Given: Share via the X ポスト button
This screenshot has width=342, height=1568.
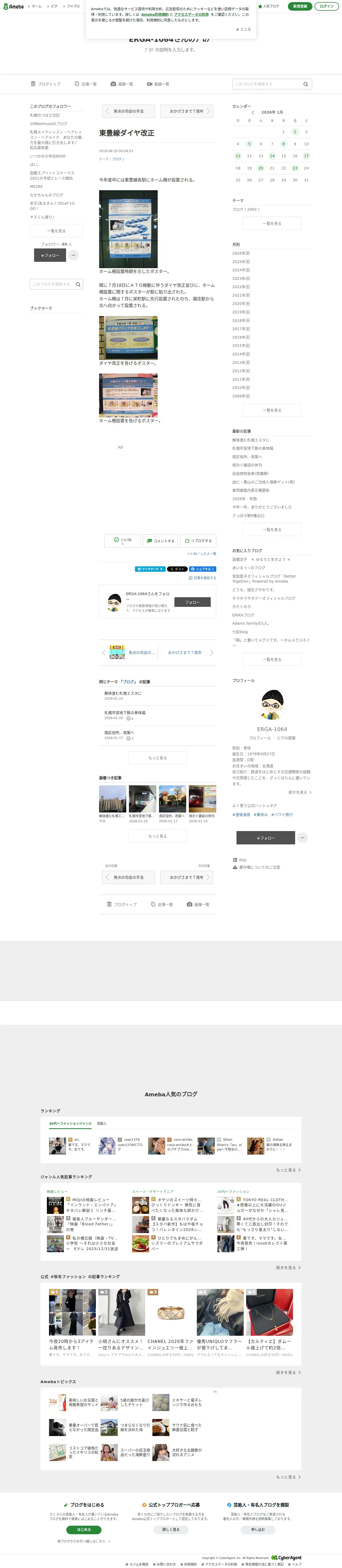Looking at the screenshot, I should 177,569.
